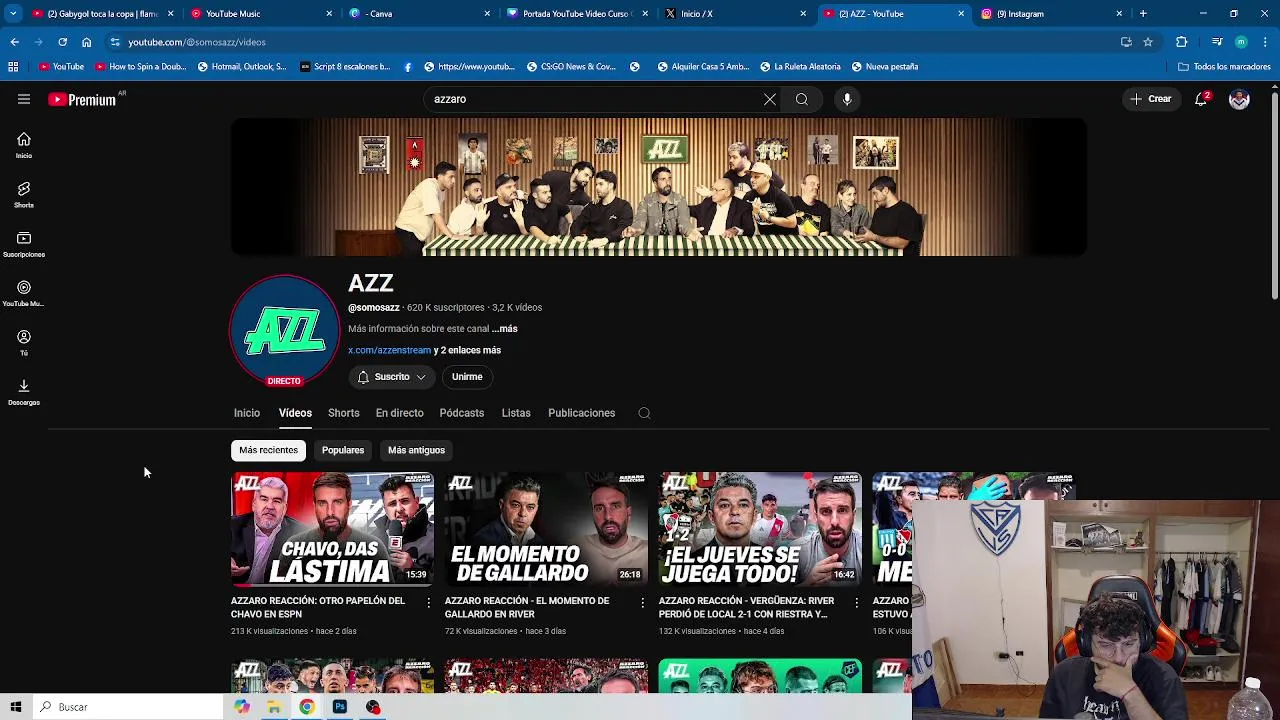Open Inicio in the left sidebar
Image resolution: width=1280 pixels, height=720 pixels.
click(x=24, y=145)
